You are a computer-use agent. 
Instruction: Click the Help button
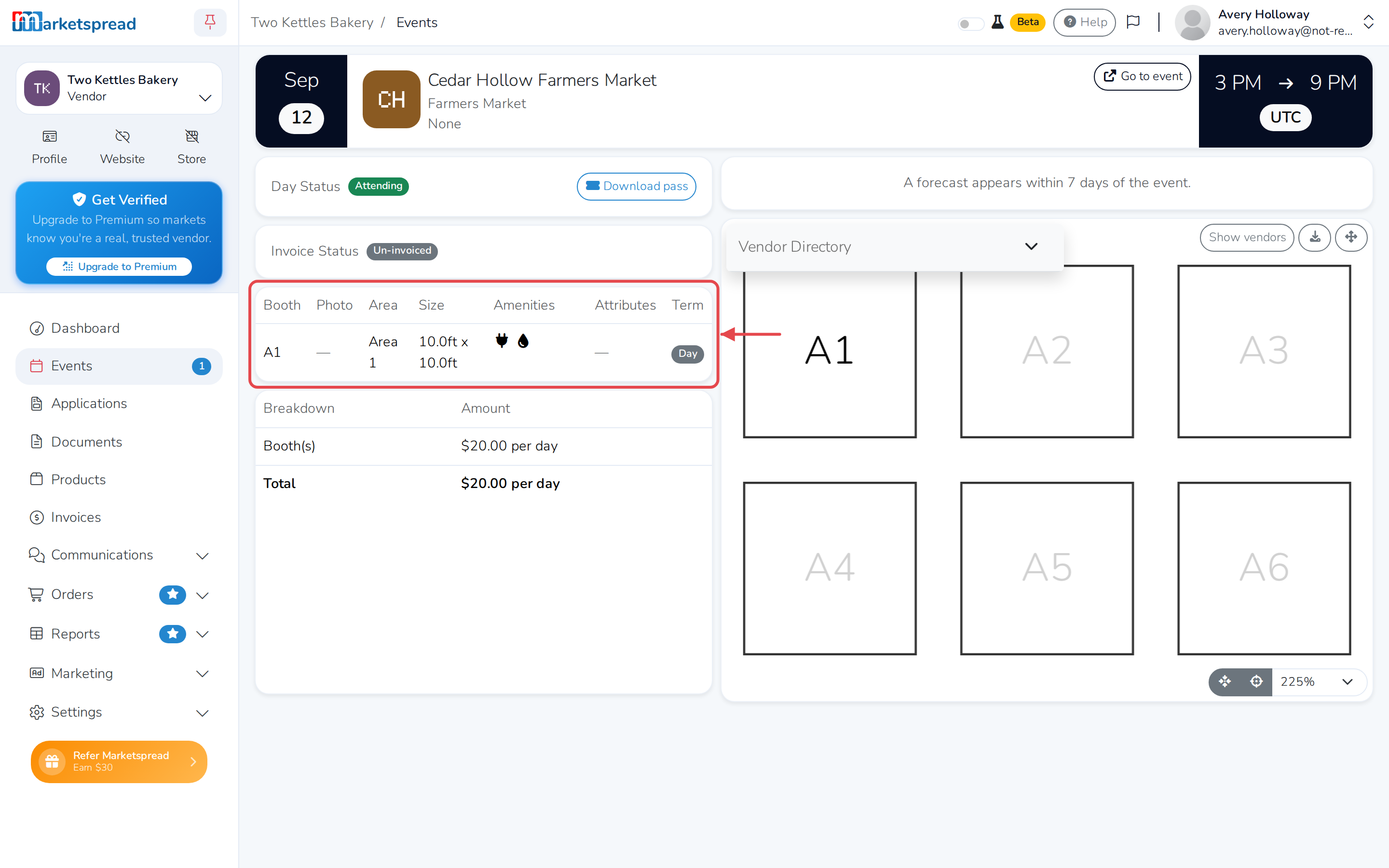click(1084, 22)
